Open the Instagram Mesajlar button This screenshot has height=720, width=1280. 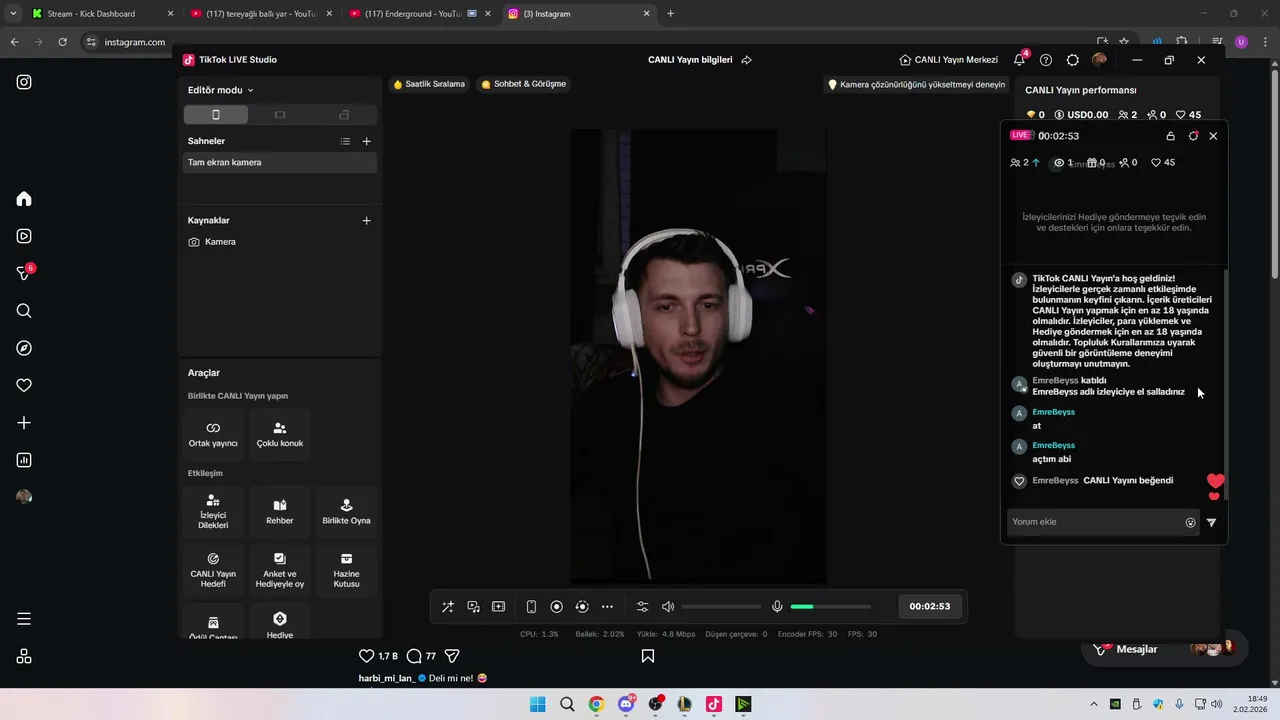[1165, 649]
